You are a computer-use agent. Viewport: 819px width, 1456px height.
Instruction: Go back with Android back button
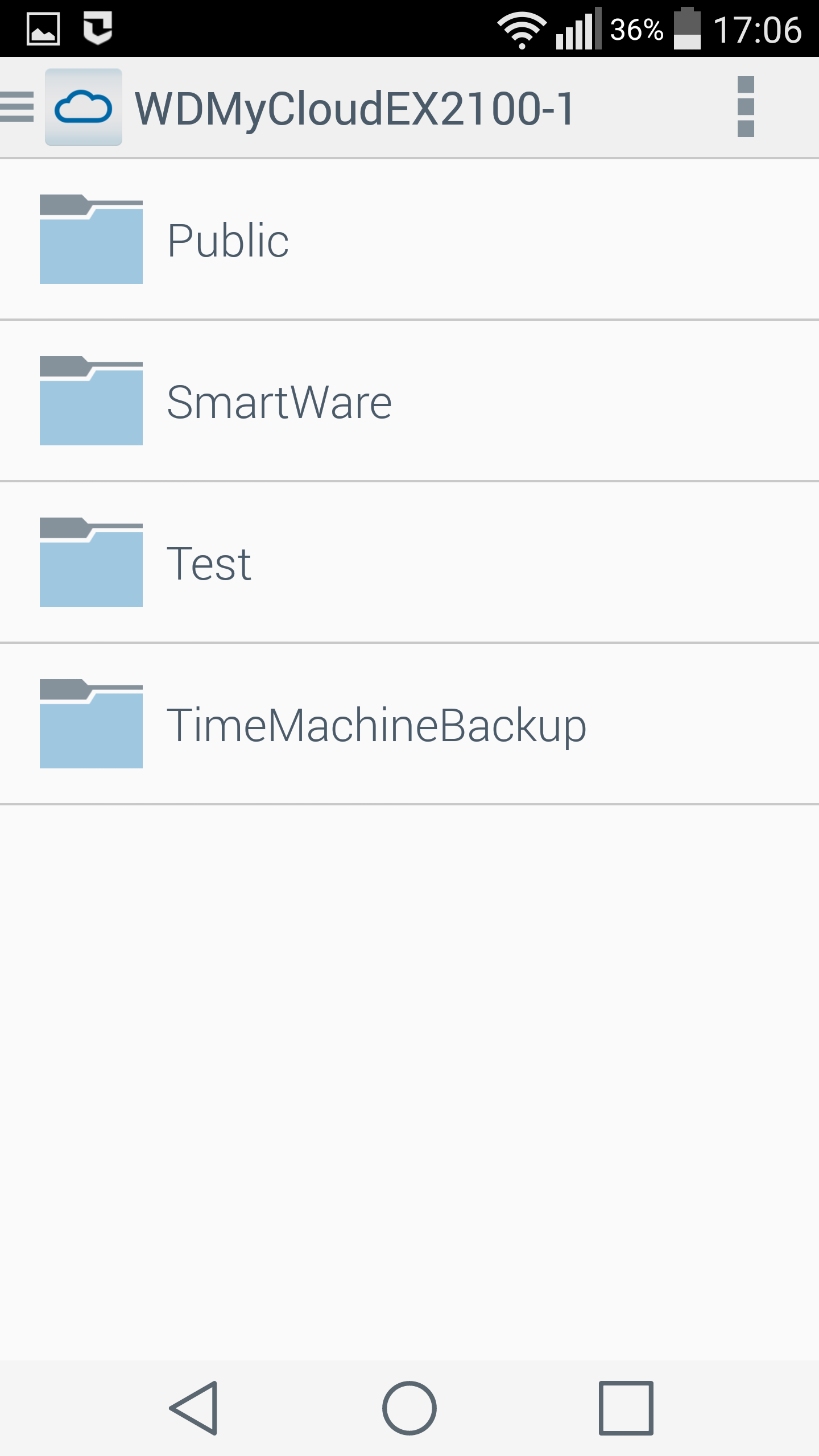pyautogui.click(x=194, y=1408)
